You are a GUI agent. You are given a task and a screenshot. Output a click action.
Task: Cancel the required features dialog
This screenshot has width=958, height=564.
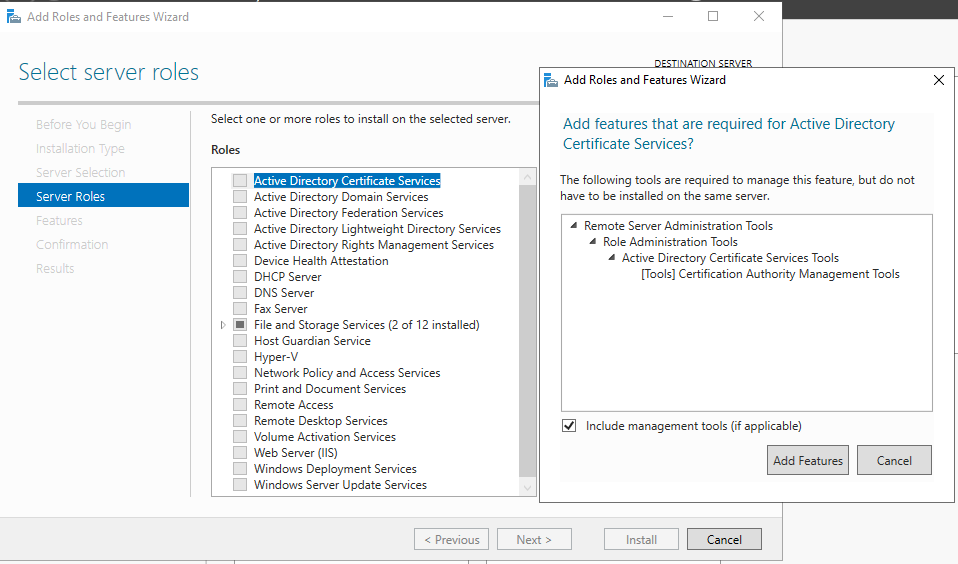894,460
